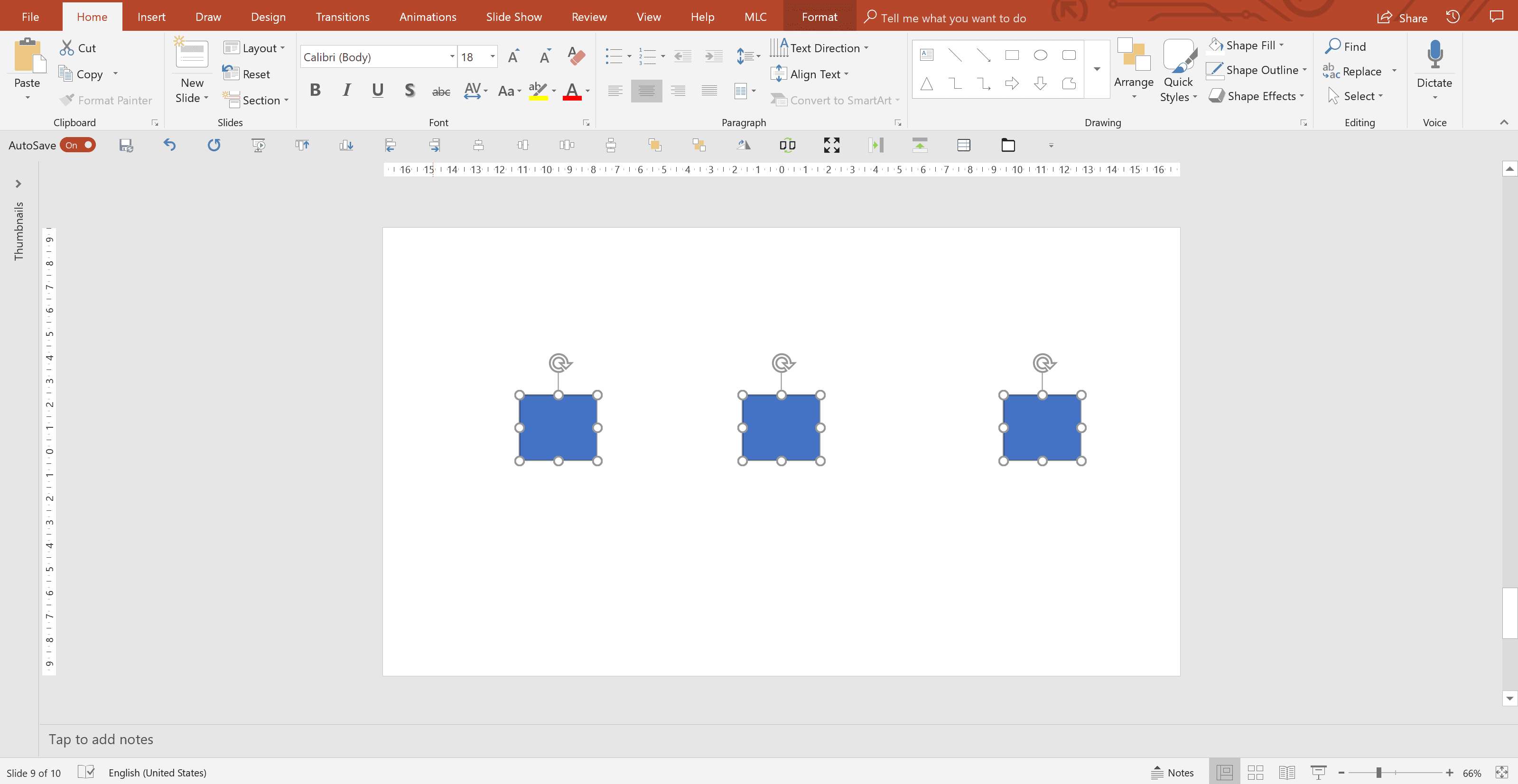Open Shape Fill dropdown

(1247, 45)
